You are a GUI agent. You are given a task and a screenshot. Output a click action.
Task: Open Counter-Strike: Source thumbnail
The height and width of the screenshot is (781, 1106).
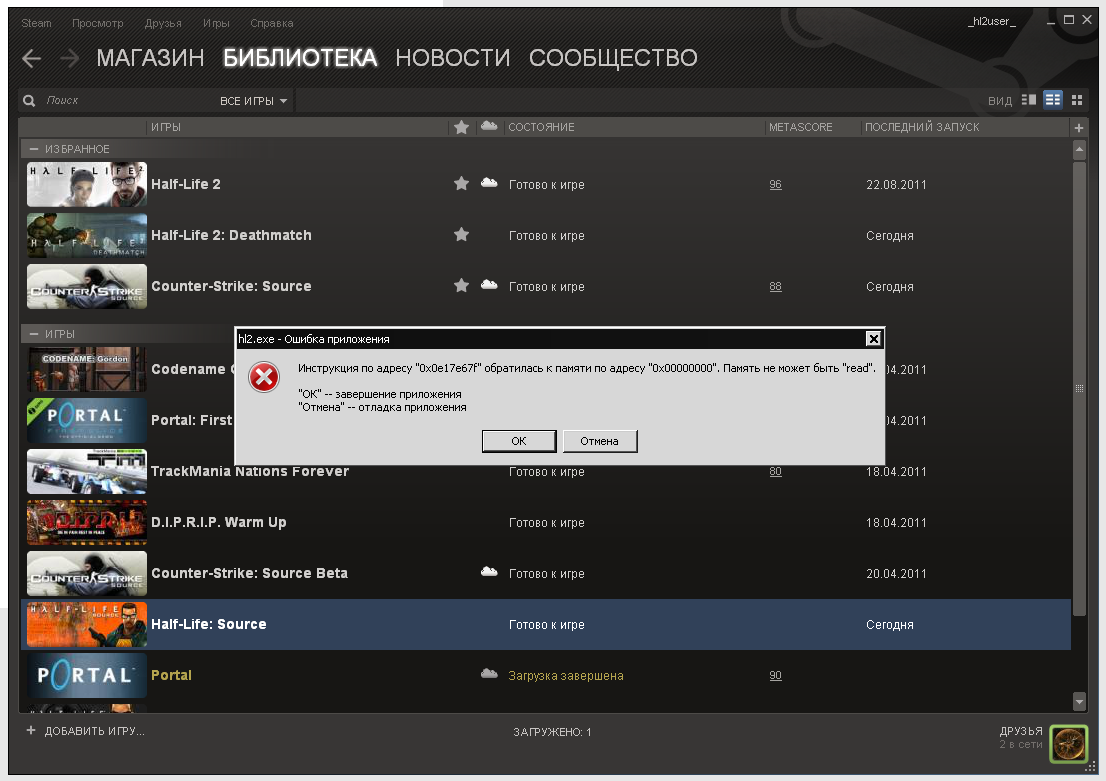click(x=87, y=286)
